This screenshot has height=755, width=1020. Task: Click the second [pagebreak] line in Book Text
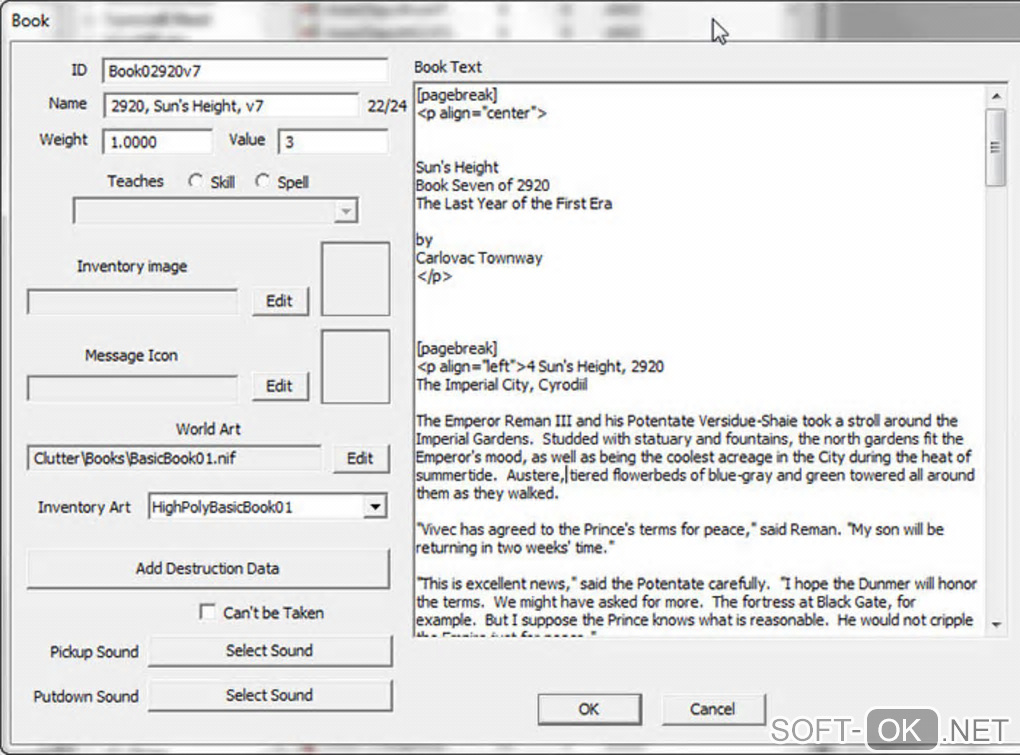(x=457, y=349)
